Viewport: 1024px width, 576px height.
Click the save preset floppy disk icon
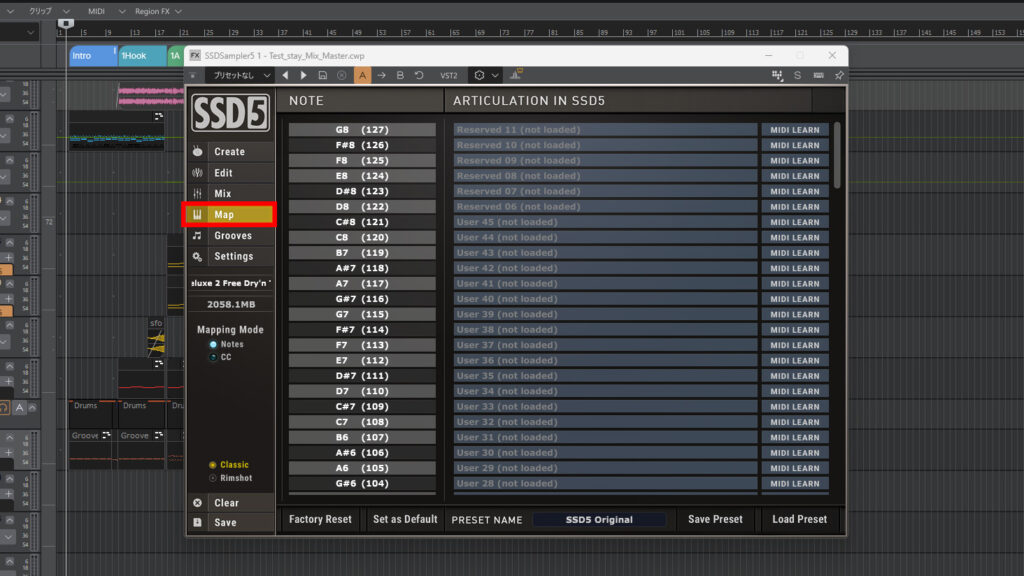pos(322,75)
